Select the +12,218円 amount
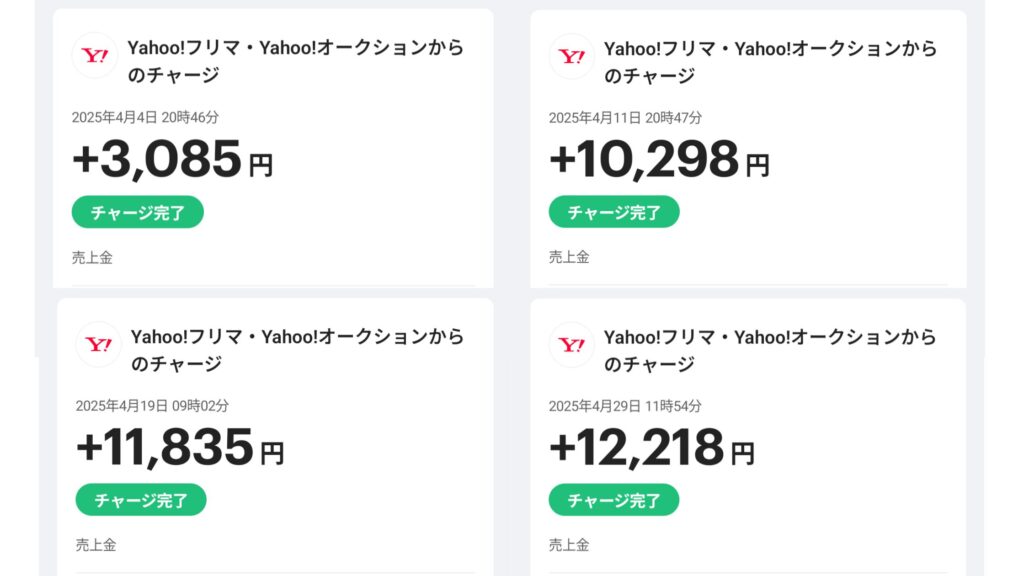Image resolution: width=1024 pixels, height=576 pixels. (x=652, y=448)
